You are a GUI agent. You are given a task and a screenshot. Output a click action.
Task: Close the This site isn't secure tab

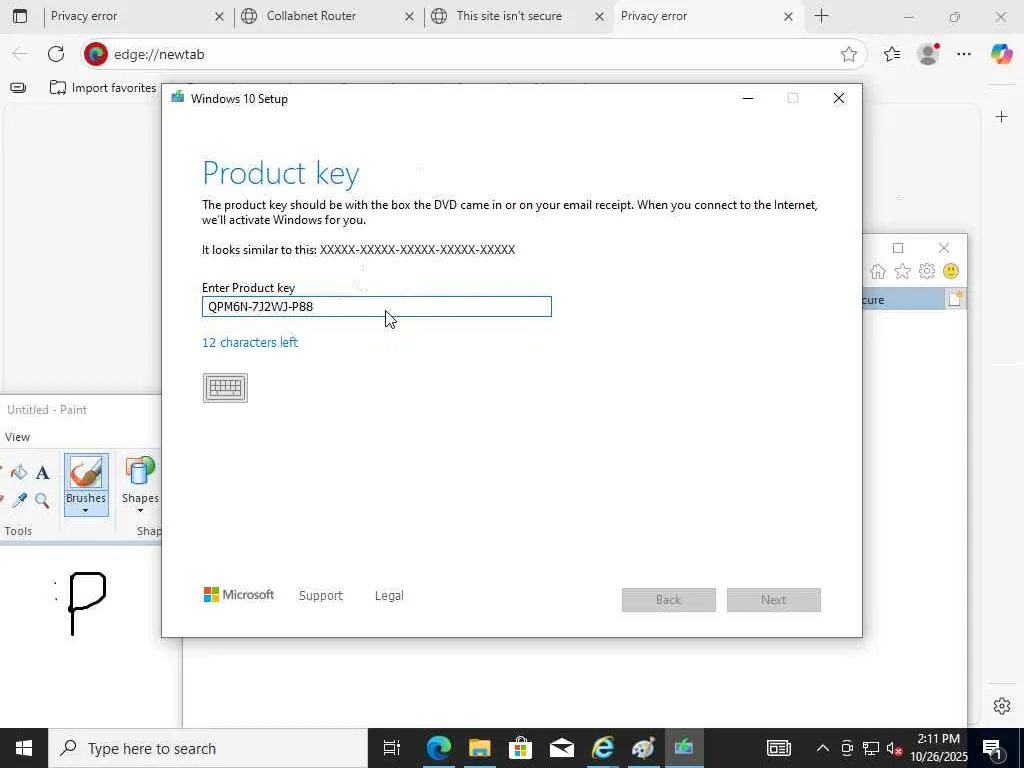coord(599,16)
